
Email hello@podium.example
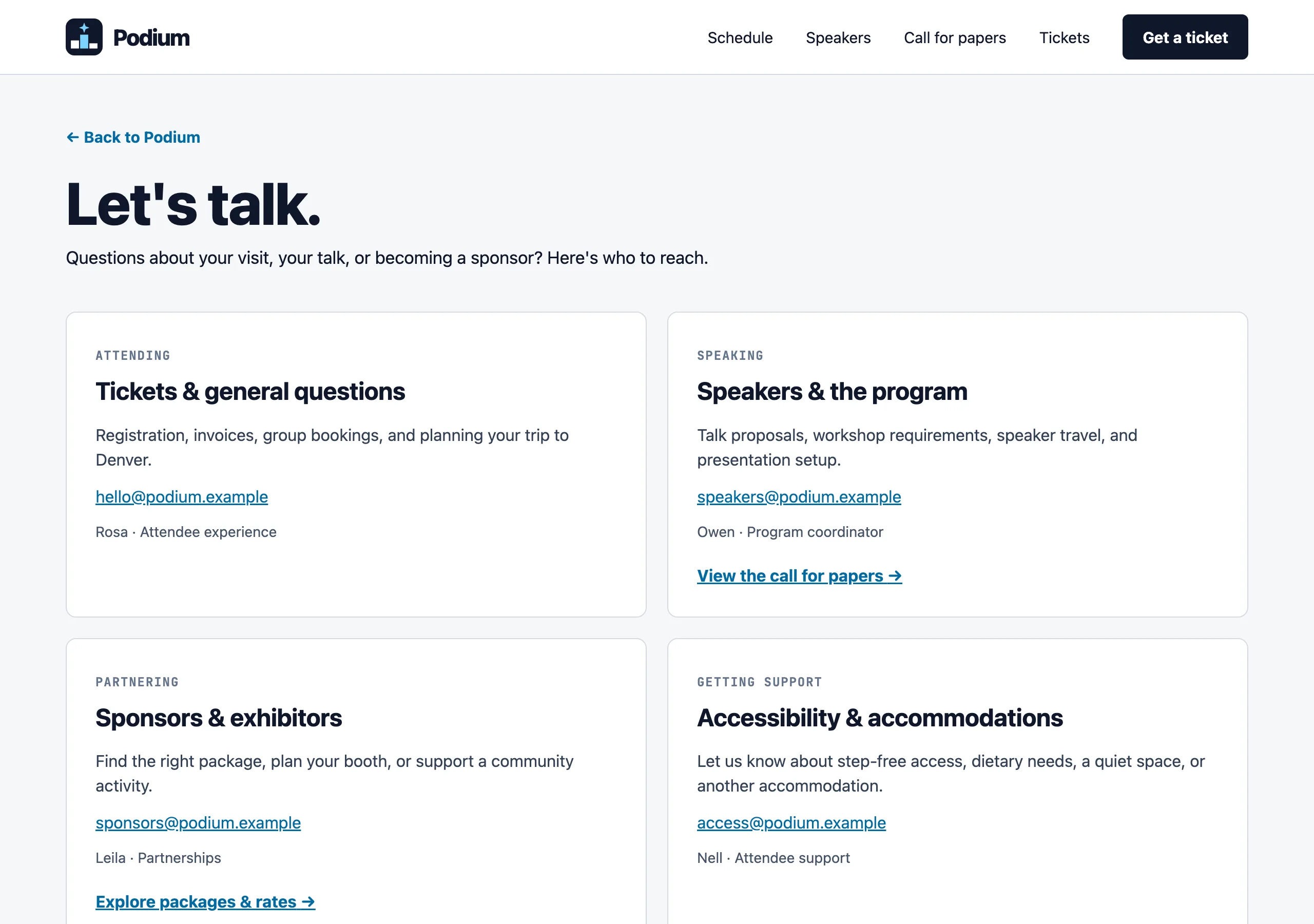181,497
